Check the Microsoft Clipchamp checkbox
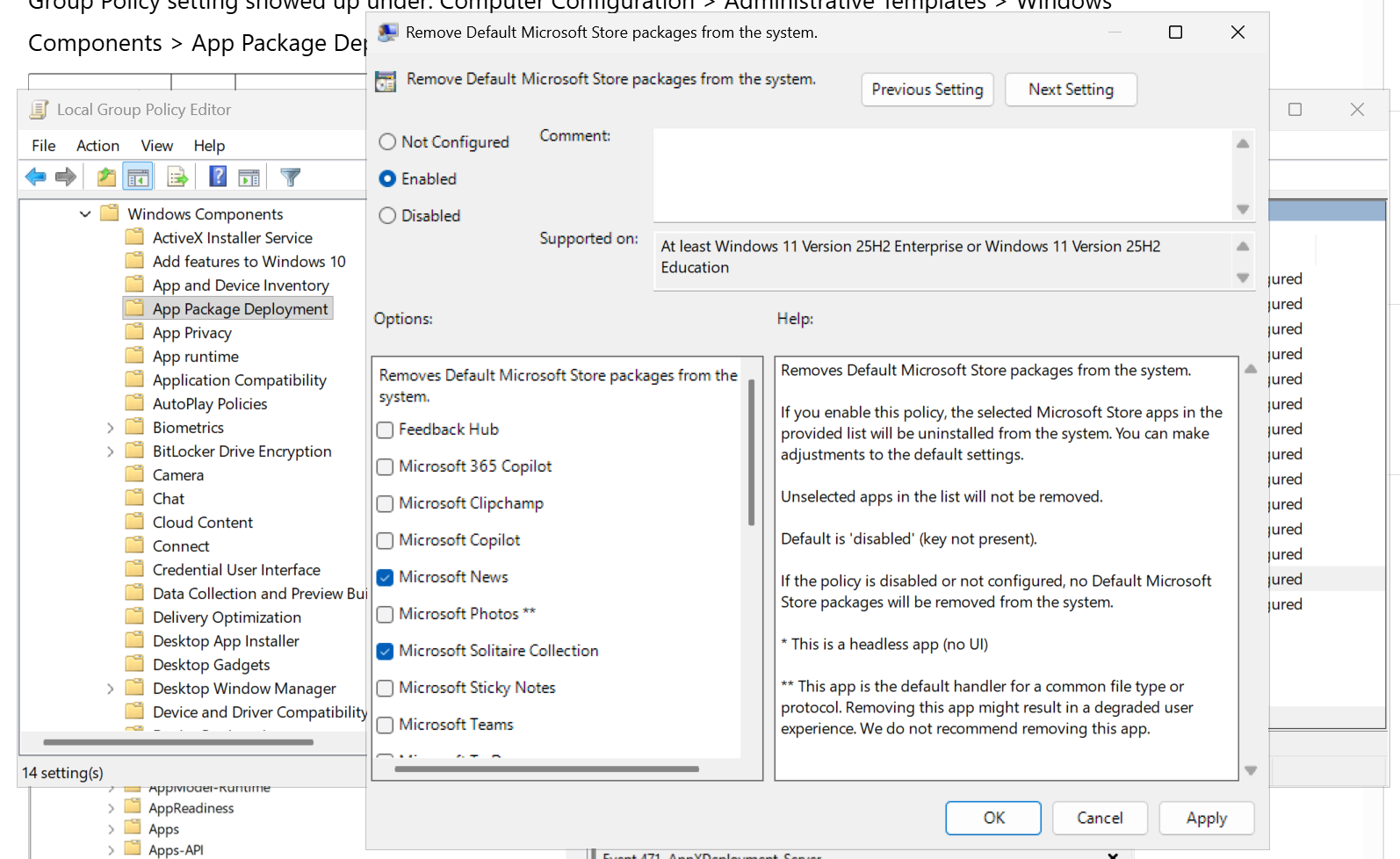Viewport: 1400px width, 859px height. [x=385, y=504]
